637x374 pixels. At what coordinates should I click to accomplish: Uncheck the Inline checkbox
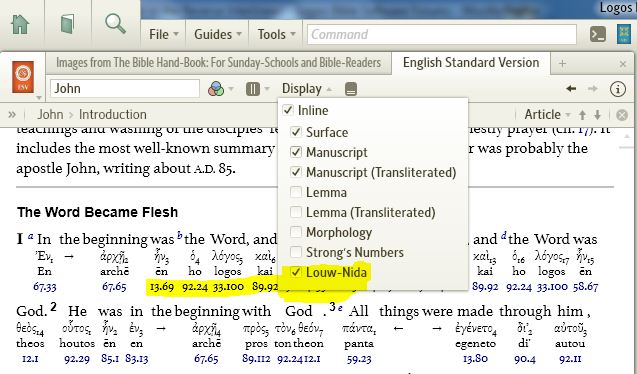288,110
